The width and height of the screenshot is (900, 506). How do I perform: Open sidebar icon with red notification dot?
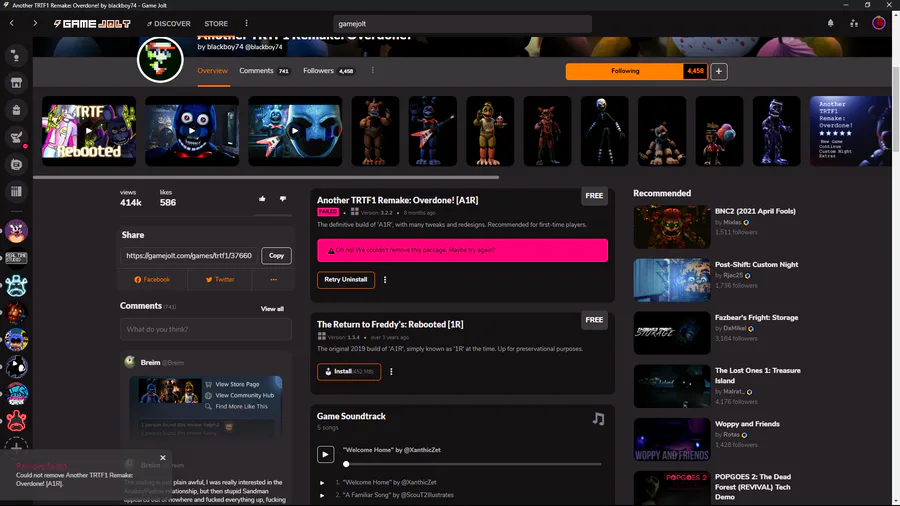(16, 137)
